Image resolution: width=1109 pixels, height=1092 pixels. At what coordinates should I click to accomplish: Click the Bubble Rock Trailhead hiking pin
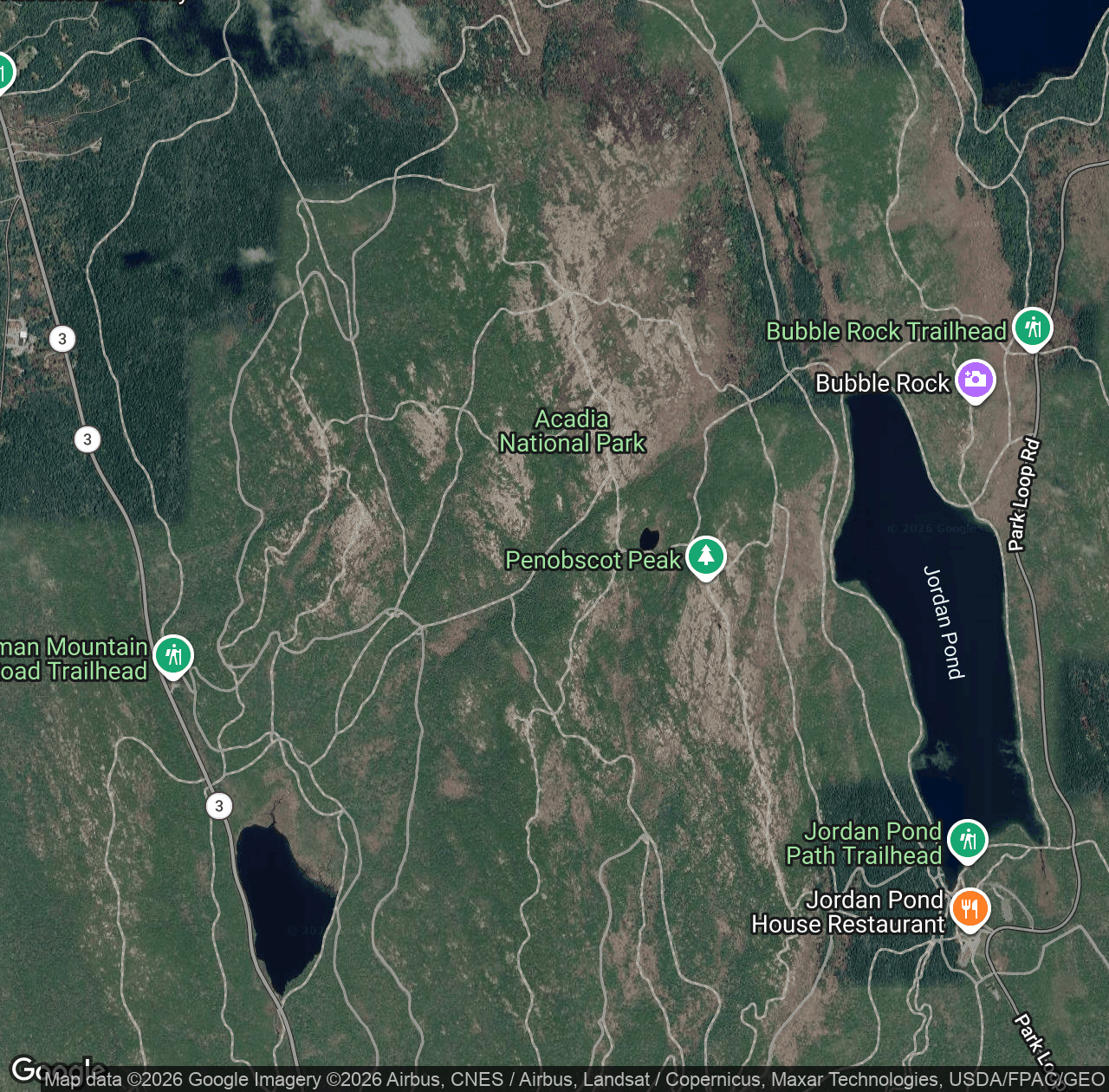pos(1032,328)
